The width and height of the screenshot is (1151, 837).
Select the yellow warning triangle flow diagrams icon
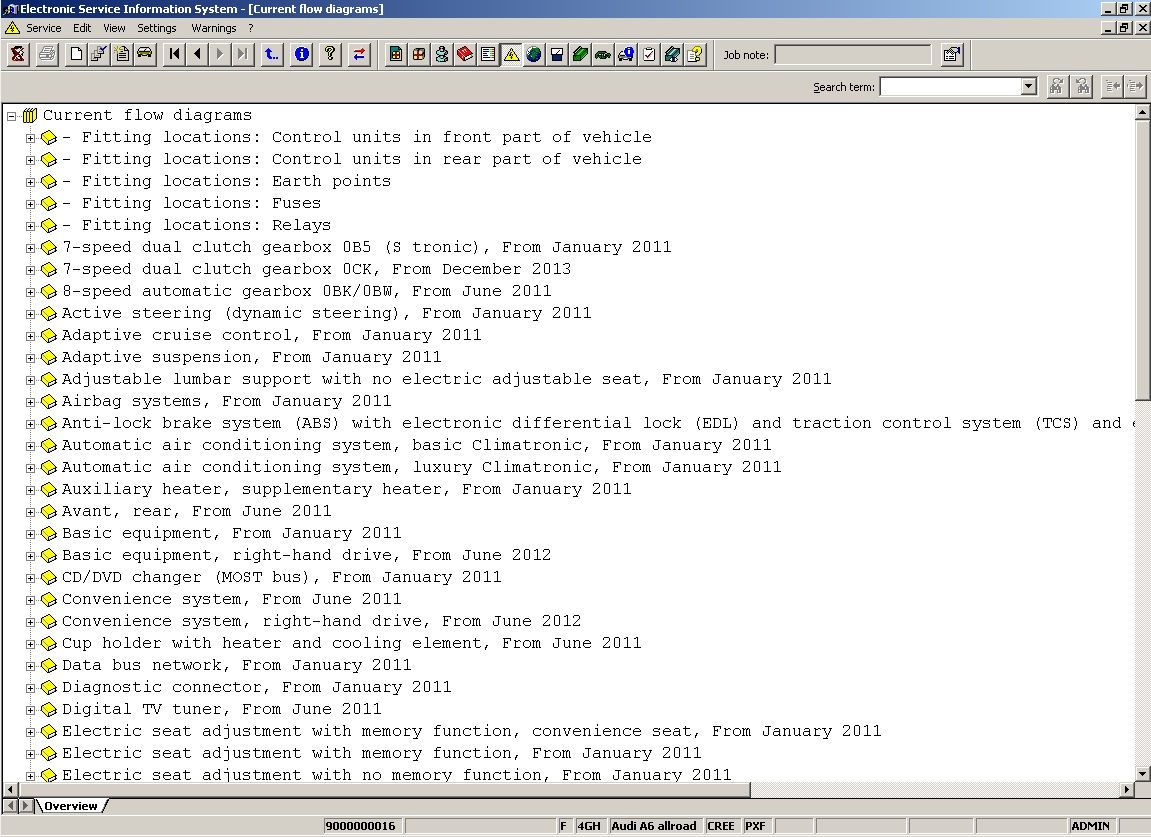pos(511,54)
